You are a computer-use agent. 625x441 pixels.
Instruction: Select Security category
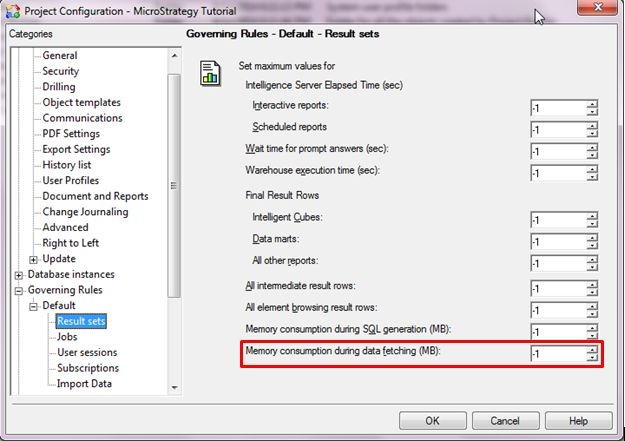pyautogui.click(x=61, y=71)
